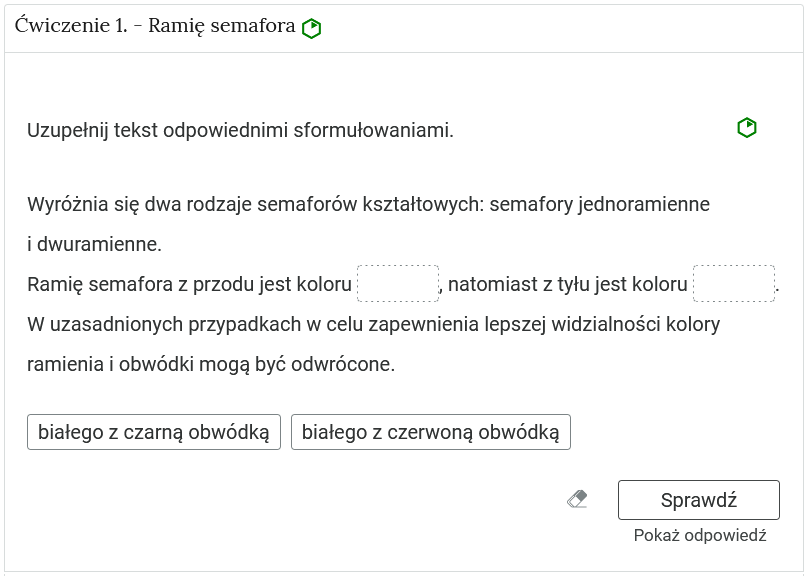Click the empty dashed box in the first sentence
The height and width of the screenshot is (576, 809).
(399, 283)
